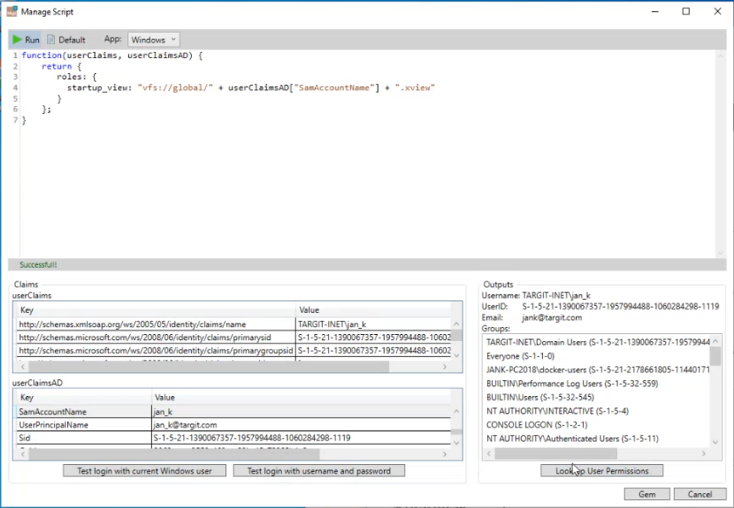Select the Everyone (S-1-1-0) group

(x=520, y=356)
